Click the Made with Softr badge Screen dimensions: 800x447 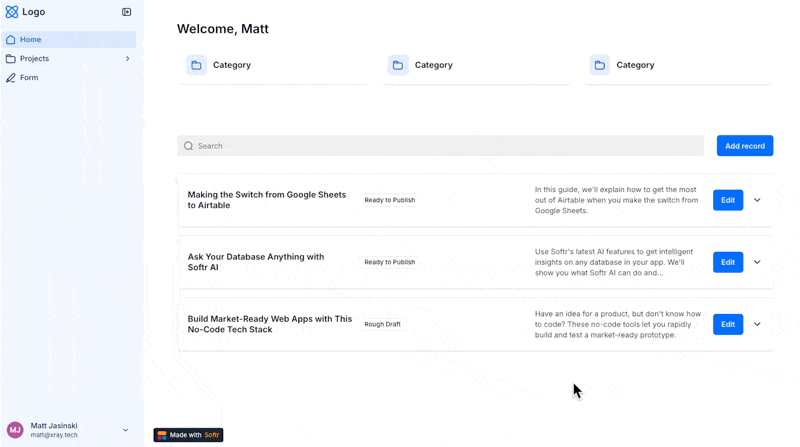188,435
